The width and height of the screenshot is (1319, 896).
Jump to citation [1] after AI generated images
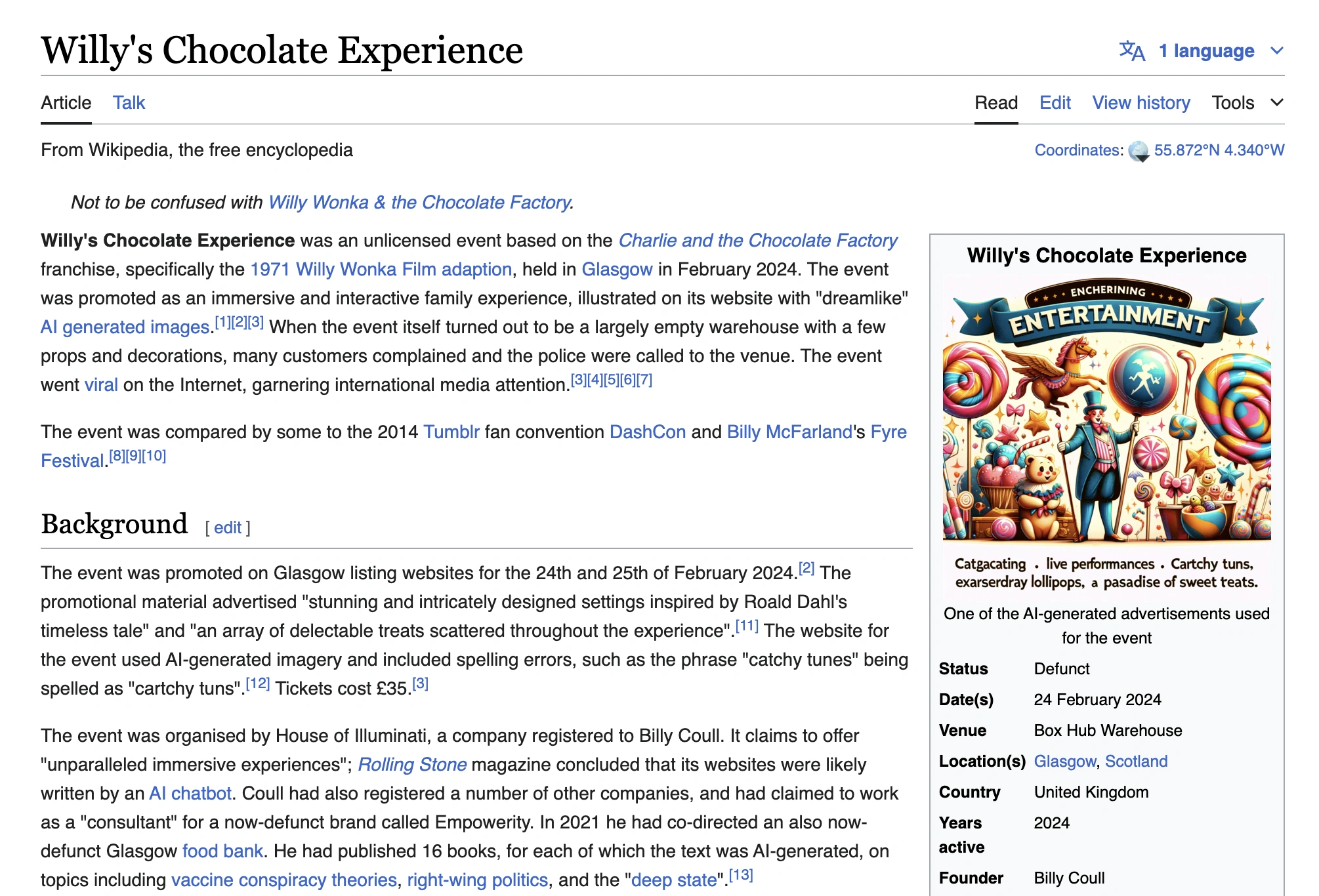pos(223,322)
